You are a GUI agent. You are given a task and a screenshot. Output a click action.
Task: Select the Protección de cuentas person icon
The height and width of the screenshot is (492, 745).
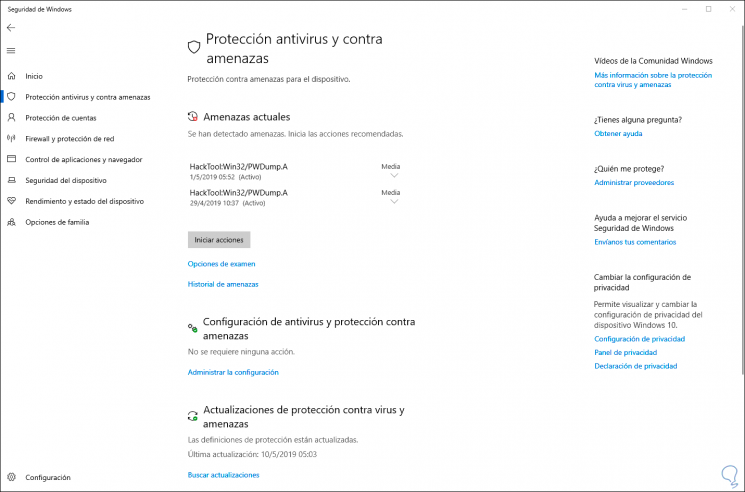pos(12,118)
